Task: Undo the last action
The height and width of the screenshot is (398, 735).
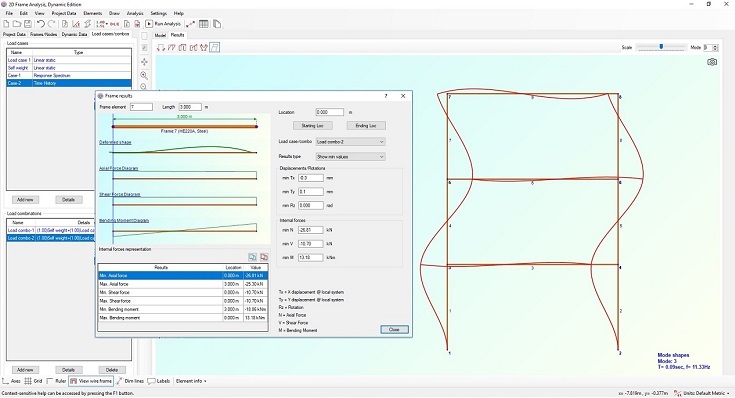Action: coord(40,24)
